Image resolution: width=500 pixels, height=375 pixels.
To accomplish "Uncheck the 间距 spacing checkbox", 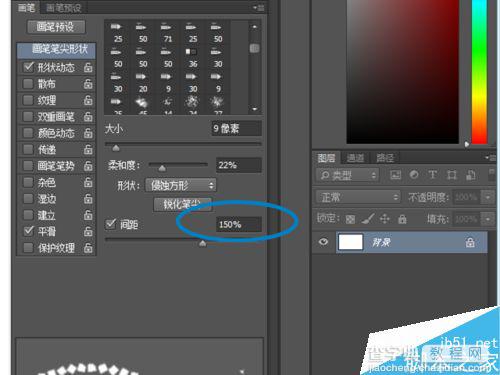I will point(111,224).
